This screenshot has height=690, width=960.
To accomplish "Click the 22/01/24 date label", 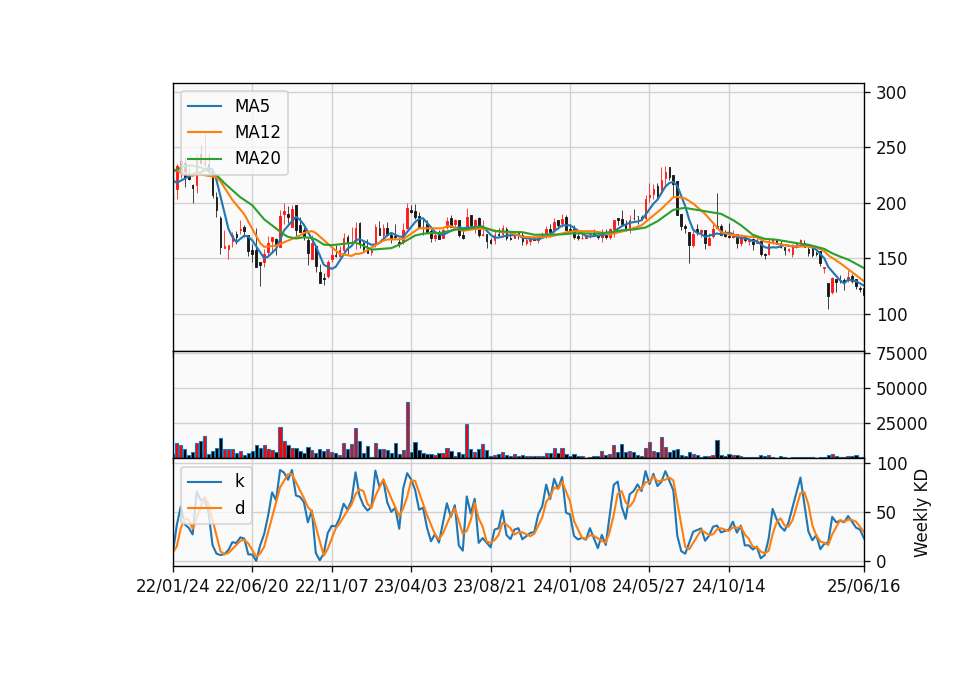I will (x=173, y=586).
